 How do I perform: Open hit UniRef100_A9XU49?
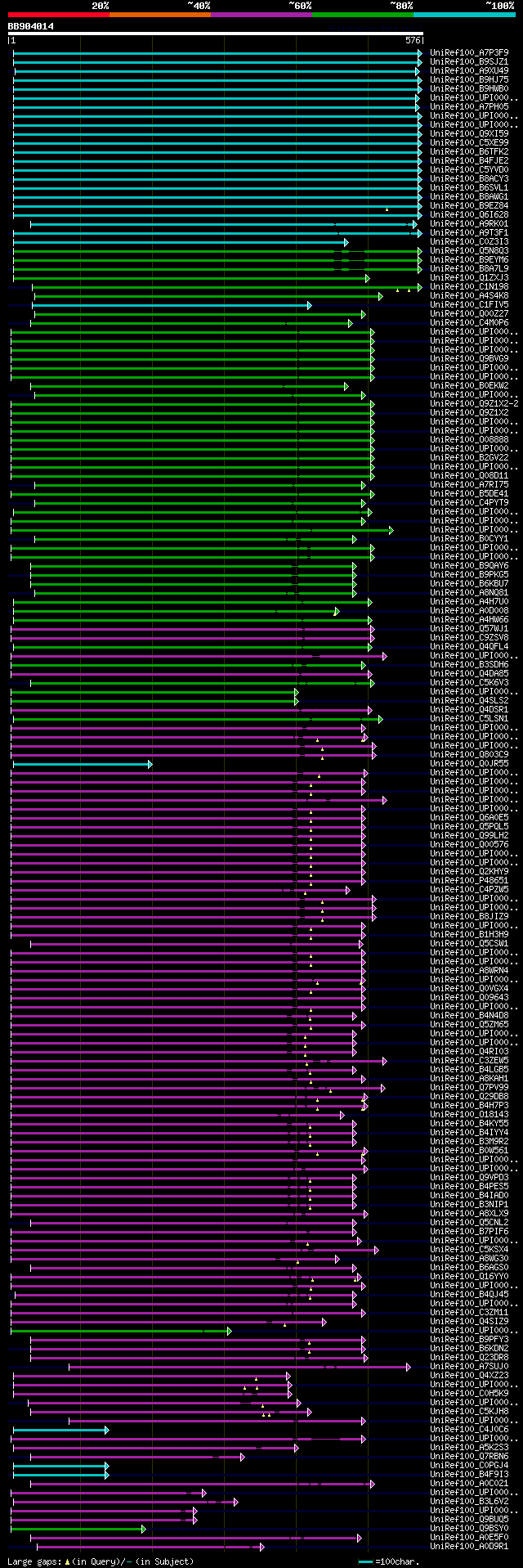pos(469,70)
